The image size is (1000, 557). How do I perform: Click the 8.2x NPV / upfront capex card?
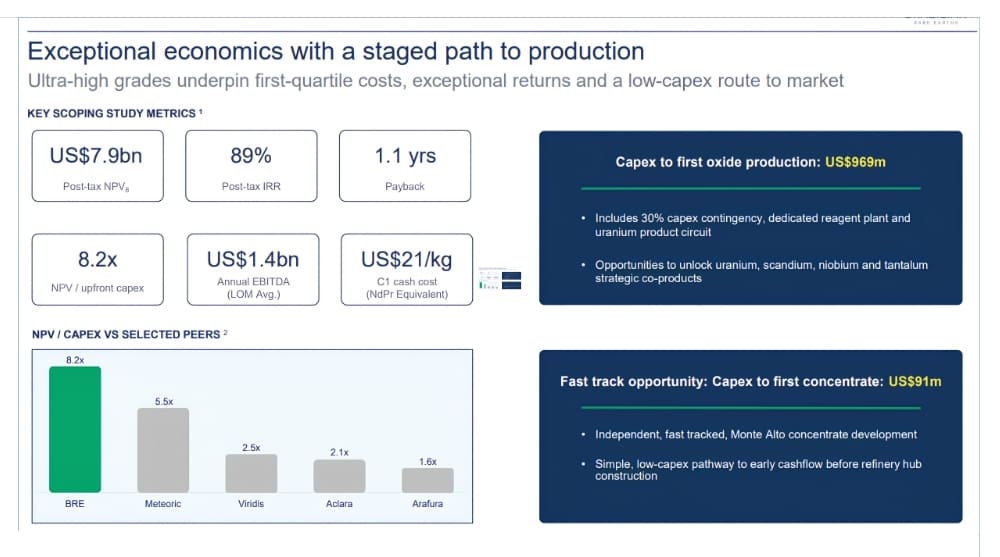pyautogui.click(x=98, y=269)
